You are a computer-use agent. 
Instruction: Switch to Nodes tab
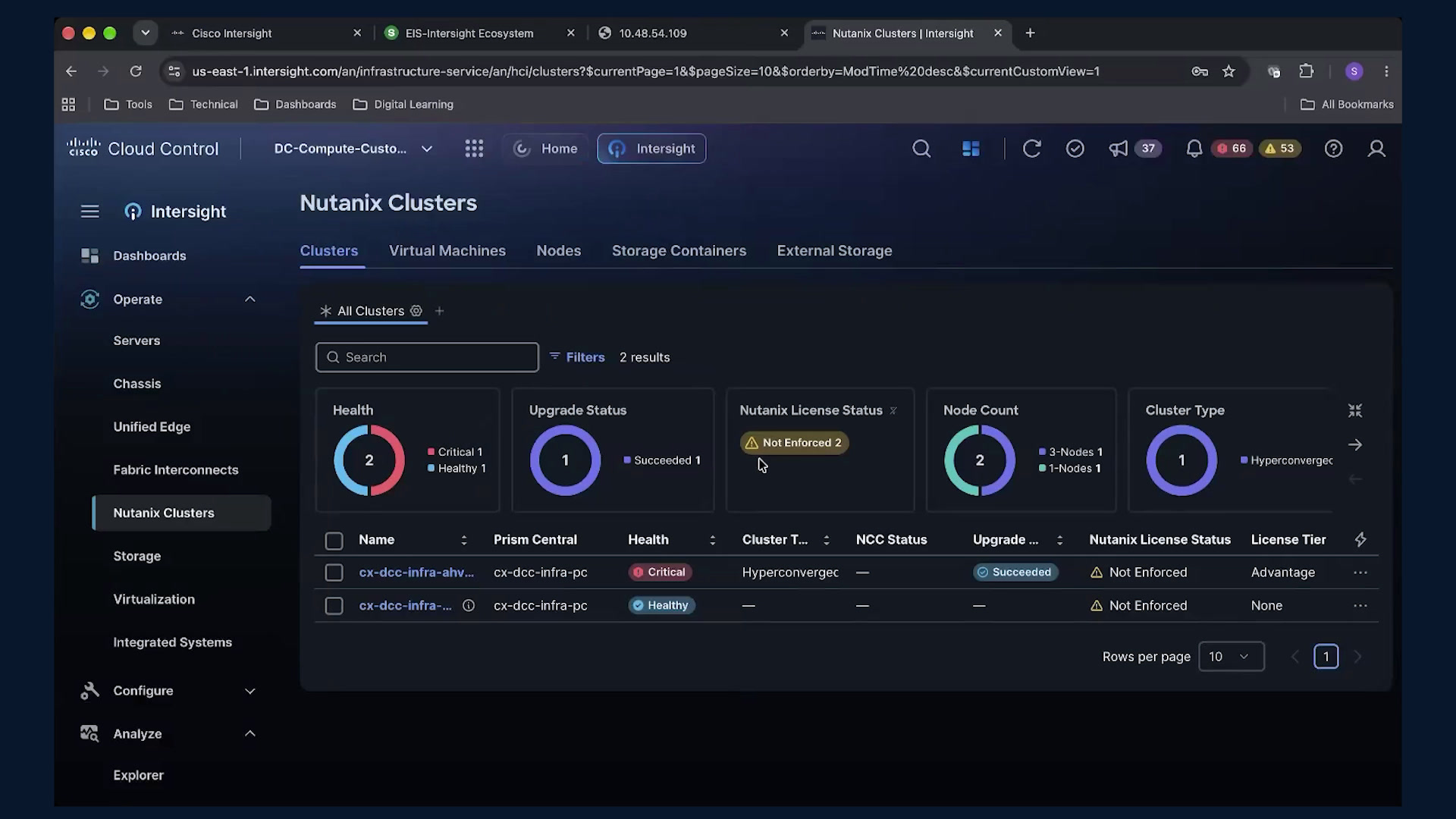pyautogui.click(x=559, y=251)
